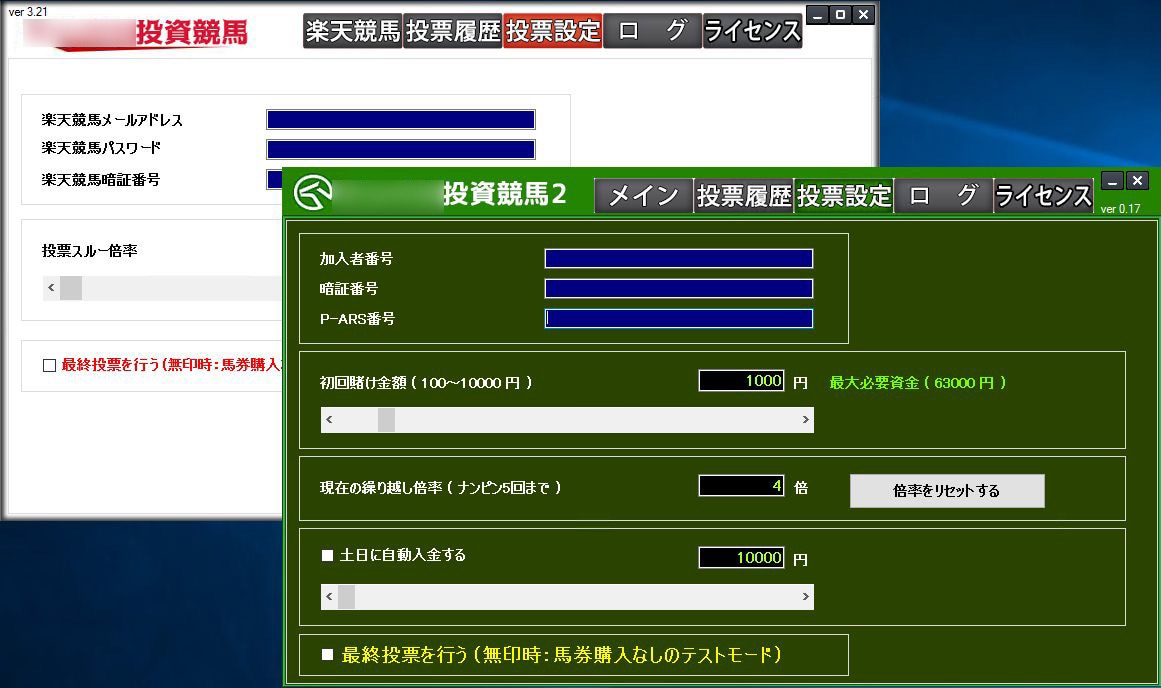Open 投票履歴 tab in back white window
This screenshot has height=688, width=1161.
click(453, 31)
